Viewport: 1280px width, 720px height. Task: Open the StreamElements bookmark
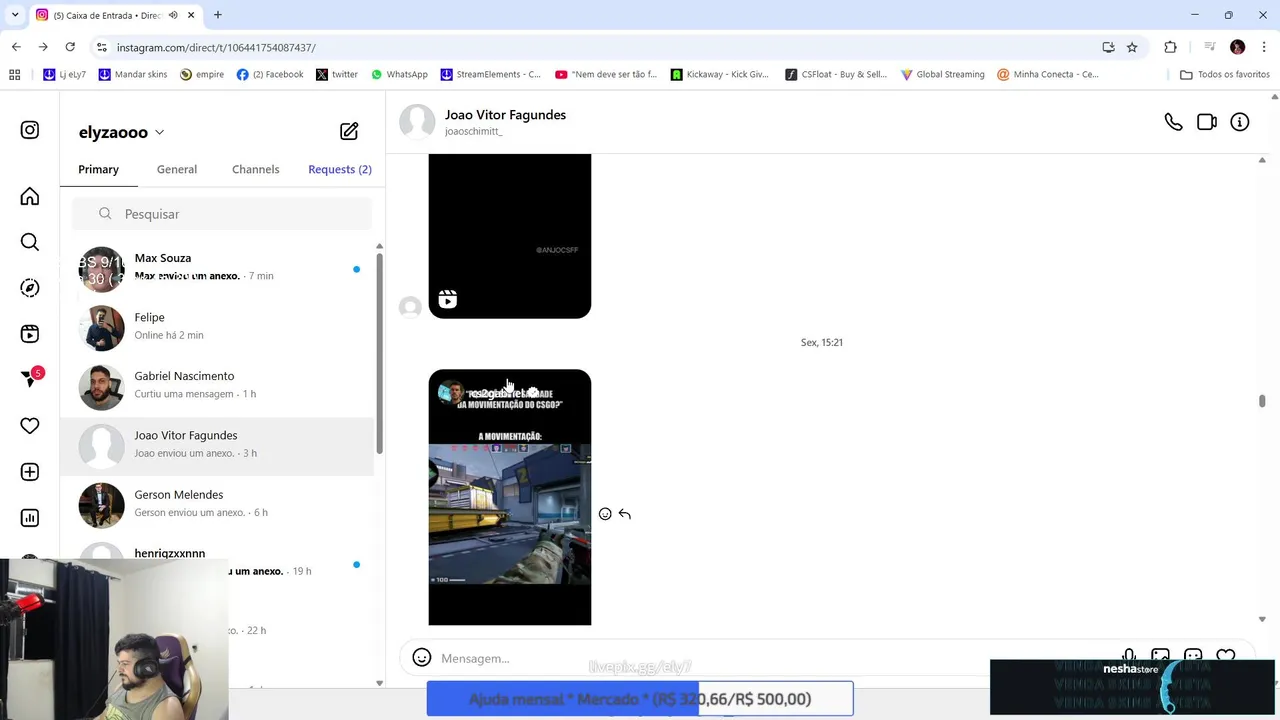pyautogui.click(x=491, y=74)
